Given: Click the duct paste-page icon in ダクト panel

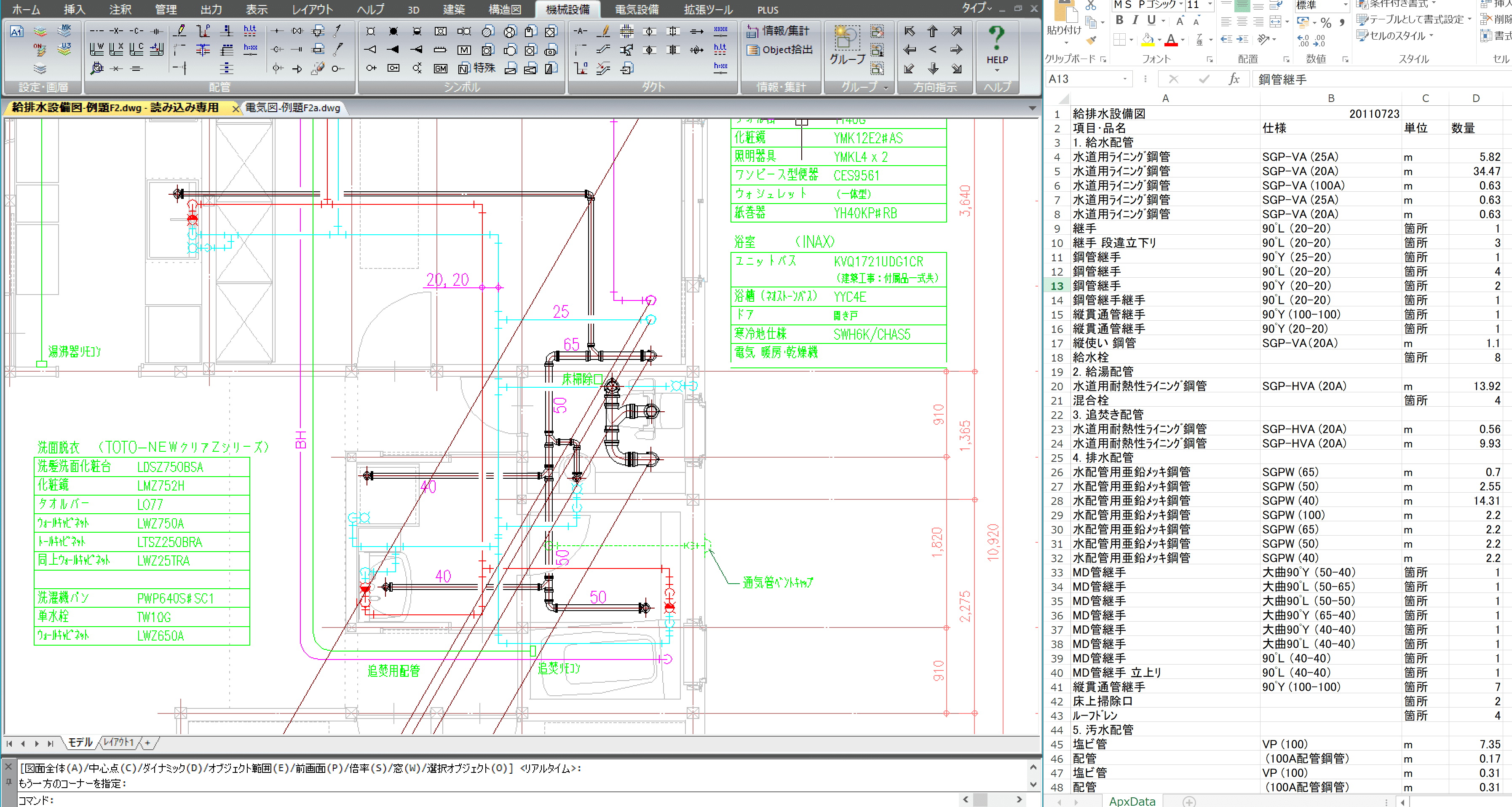Looking at the screenshot, I should [x=627, y=68].
